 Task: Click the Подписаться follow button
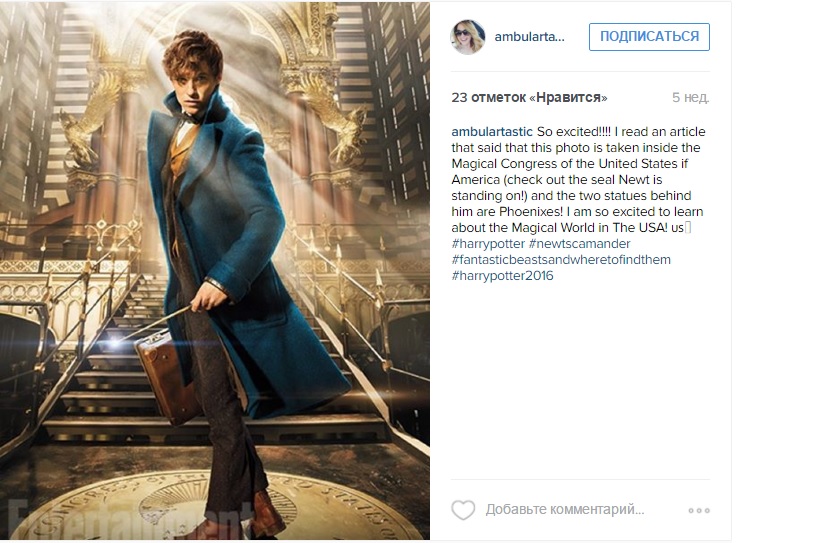point(649,37)
